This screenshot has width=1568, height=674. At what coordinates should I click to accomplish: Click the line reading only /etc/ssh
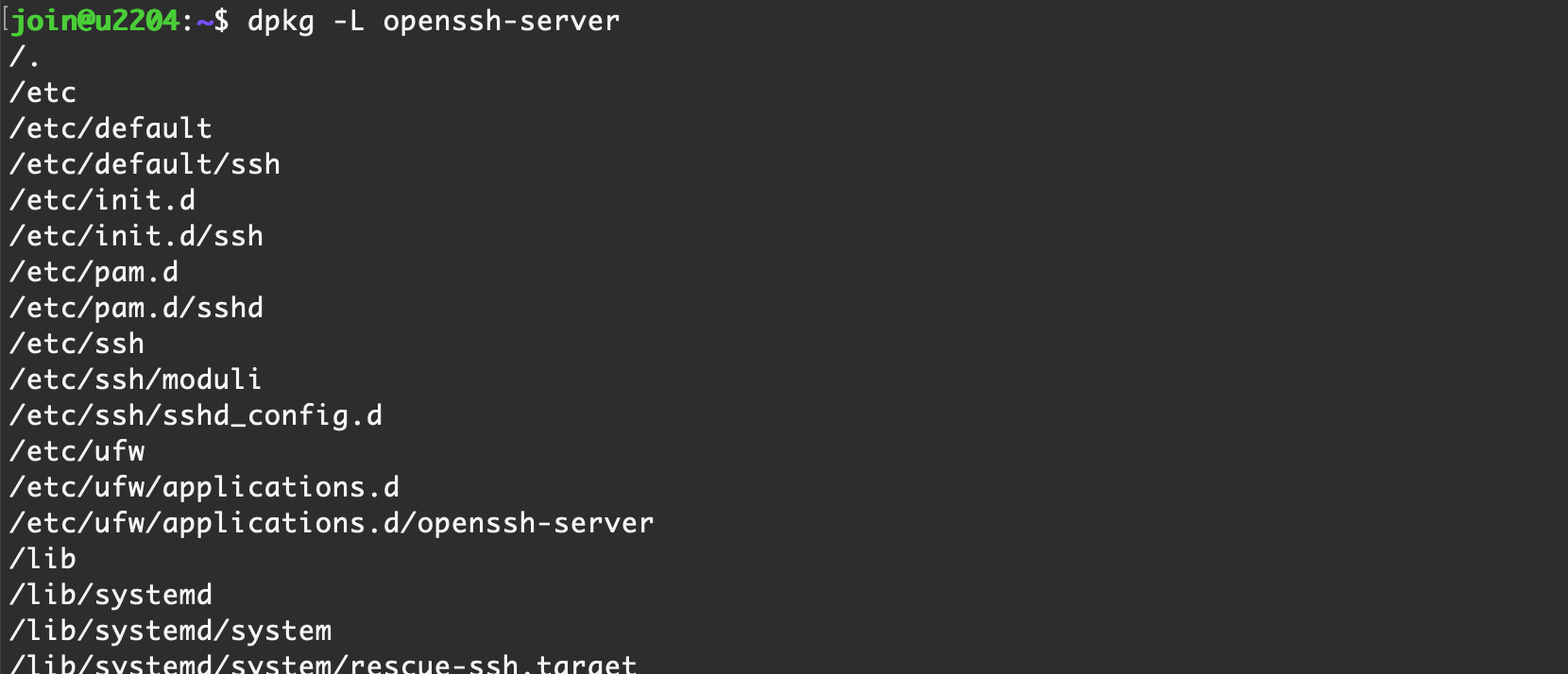tap(77, 344)
